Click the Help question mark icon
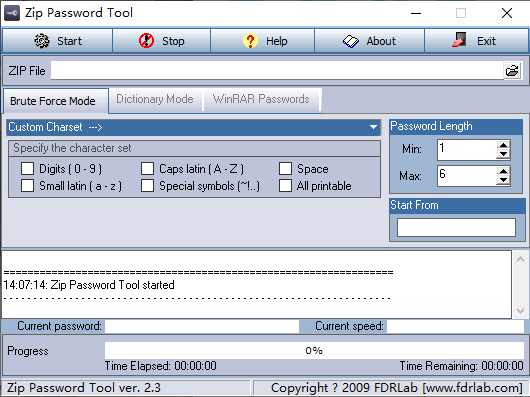Image resolution: width=530 pixels, height=397 pixels. point(250,41)
